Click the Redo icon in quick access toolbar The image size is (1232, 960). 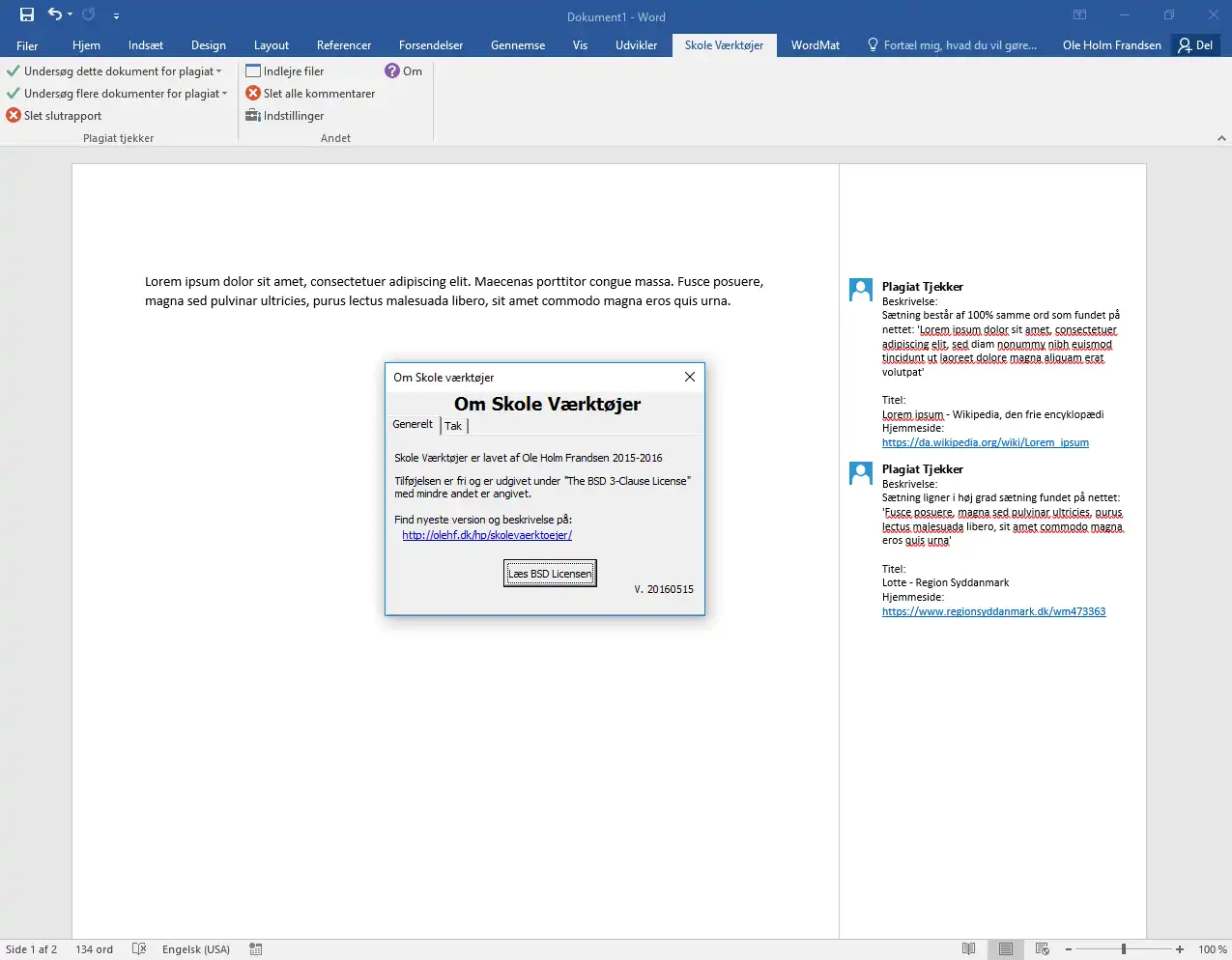point(88,14)
